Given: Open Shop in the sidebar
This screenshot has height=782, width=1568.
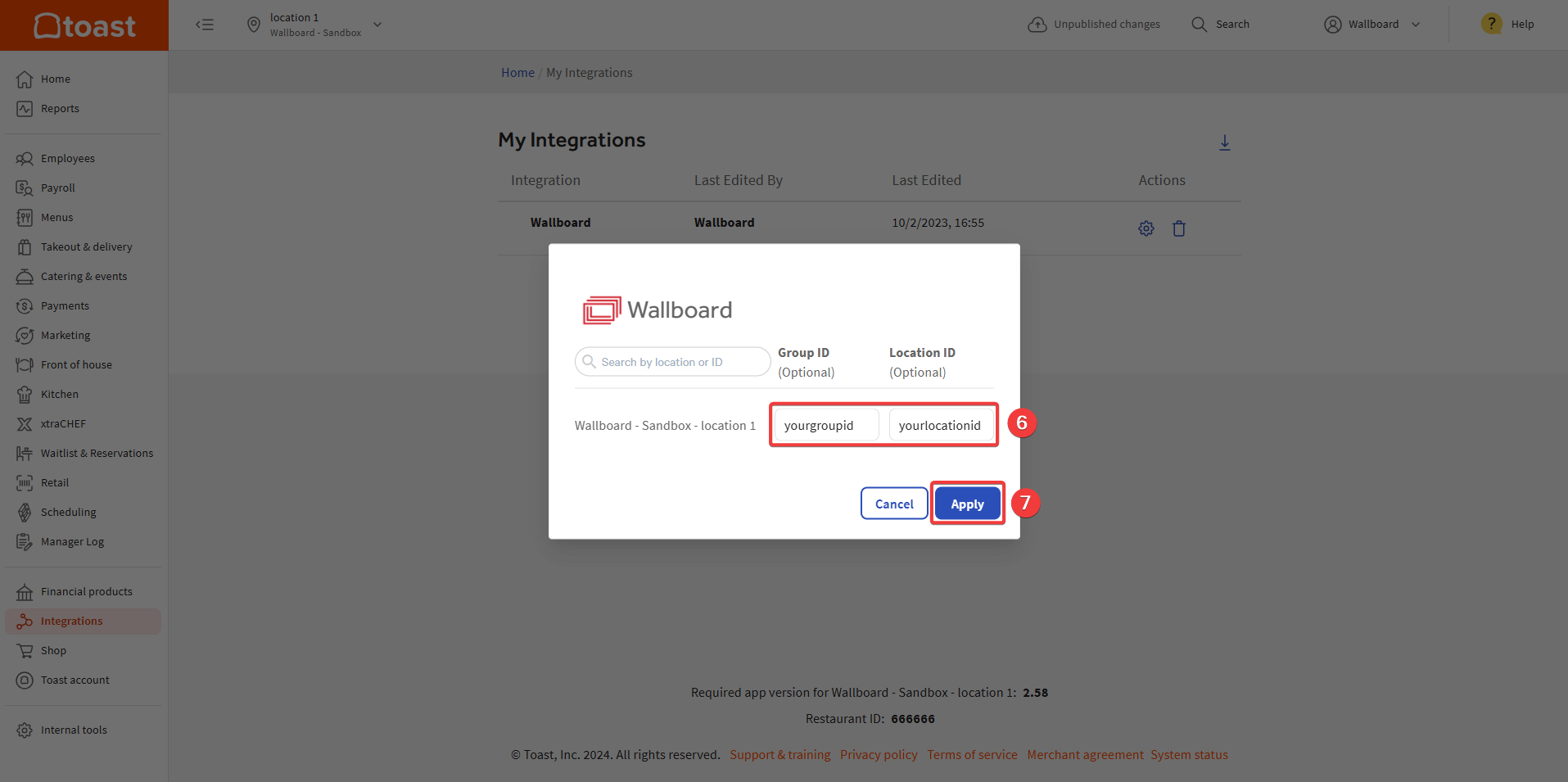Looking at the screenshot, I should coord(83,651).
